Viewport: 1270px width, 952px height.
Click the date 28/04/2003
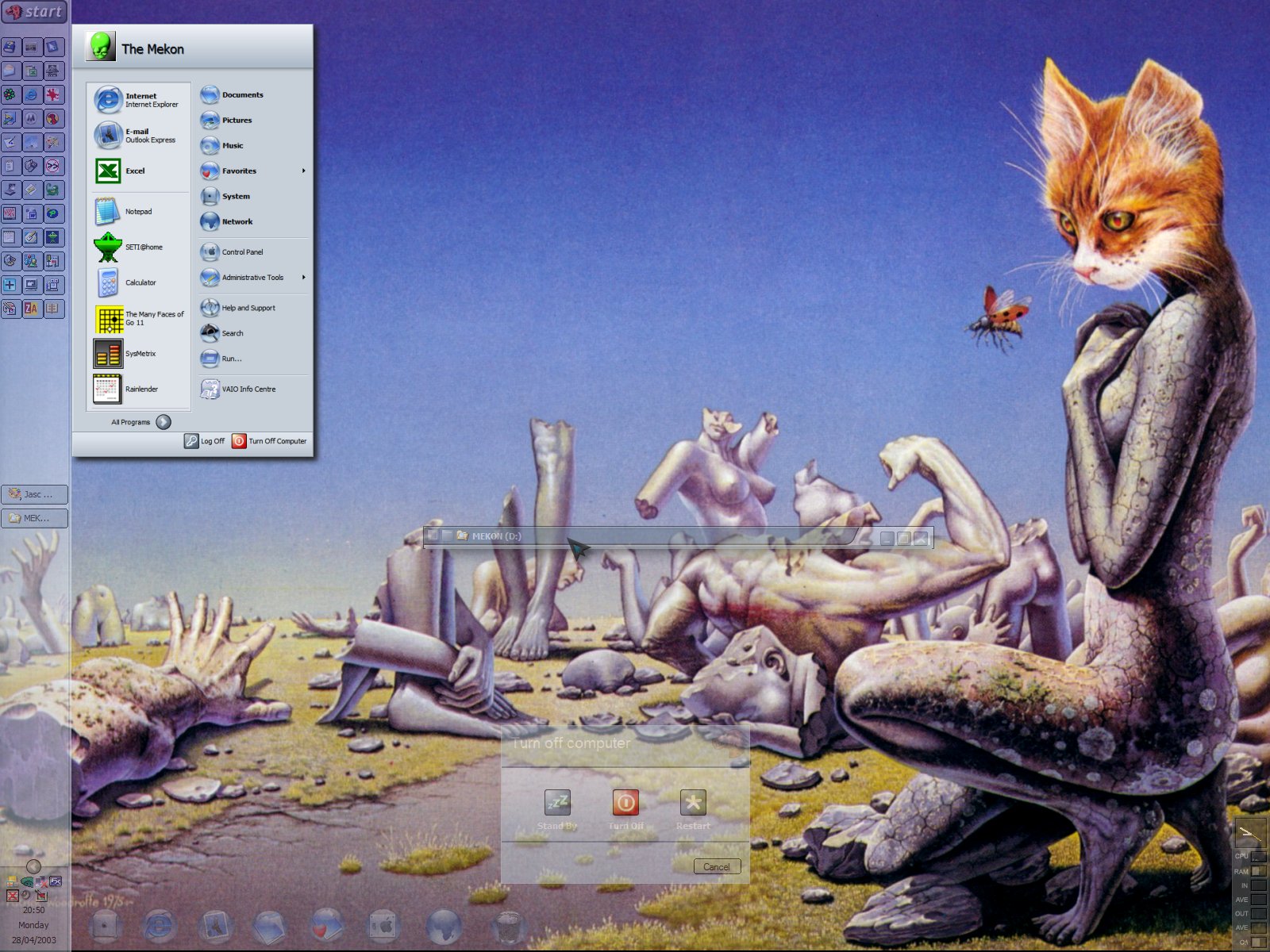point(33,940)
